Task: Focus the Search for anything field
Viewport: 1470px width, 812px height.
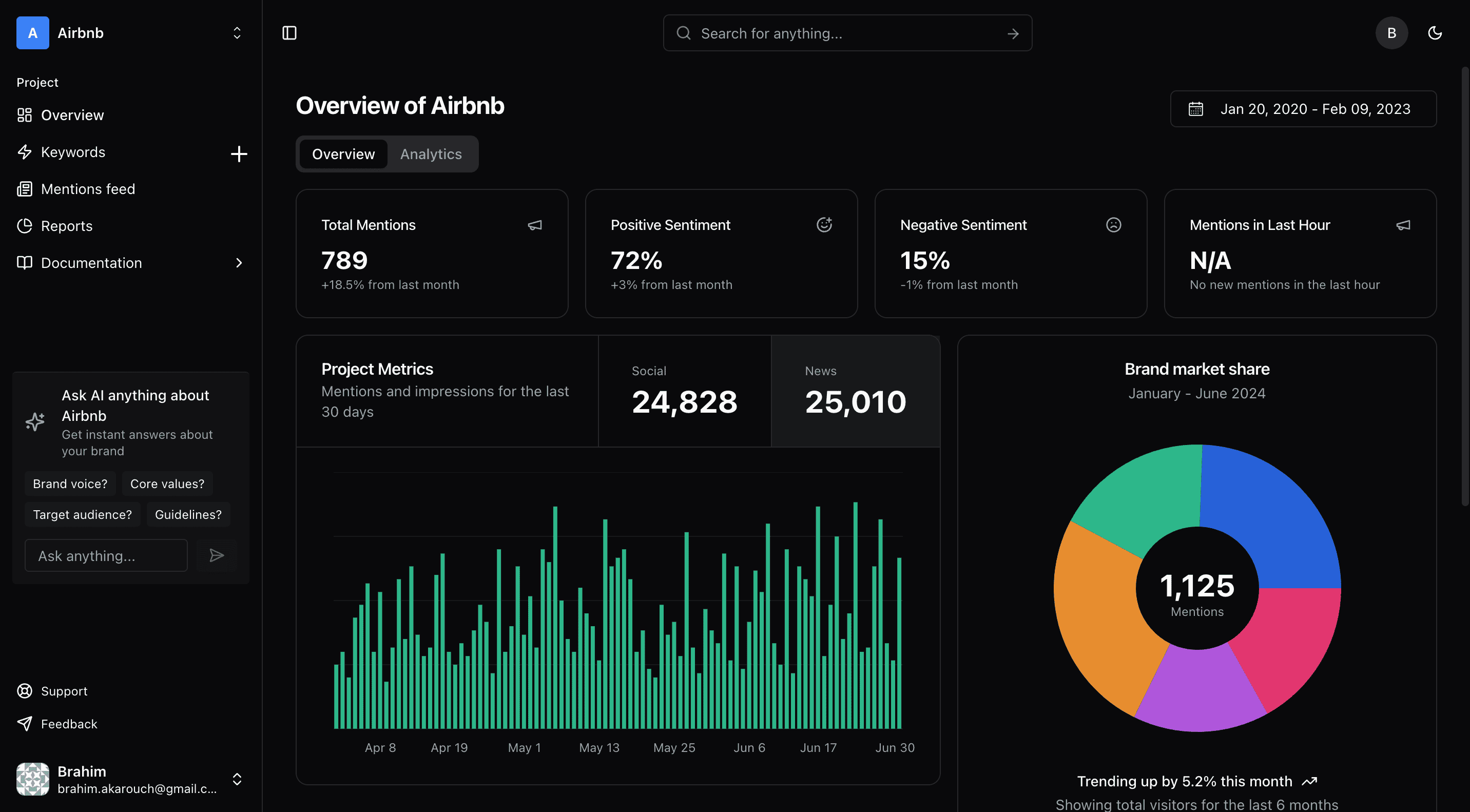Action: [847, 33]
